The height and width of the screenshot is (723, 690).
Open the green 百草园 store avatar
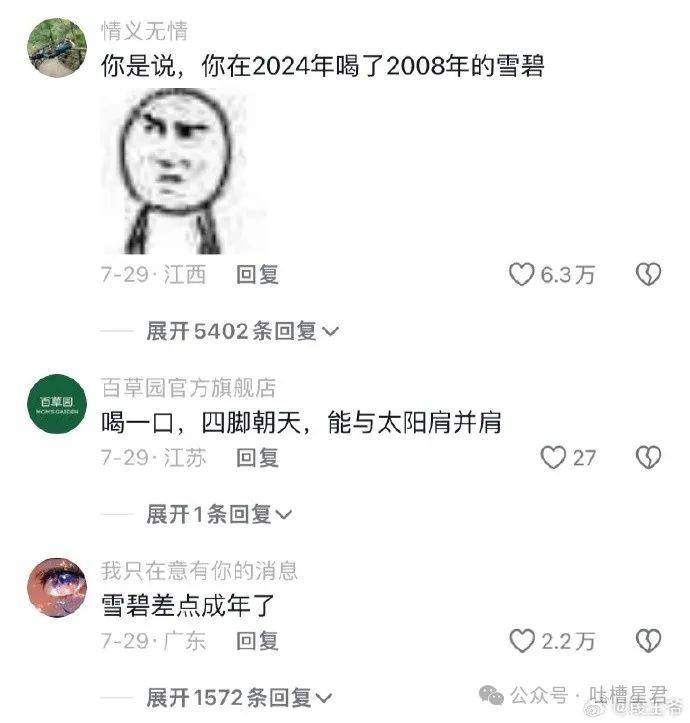point(57,404)
